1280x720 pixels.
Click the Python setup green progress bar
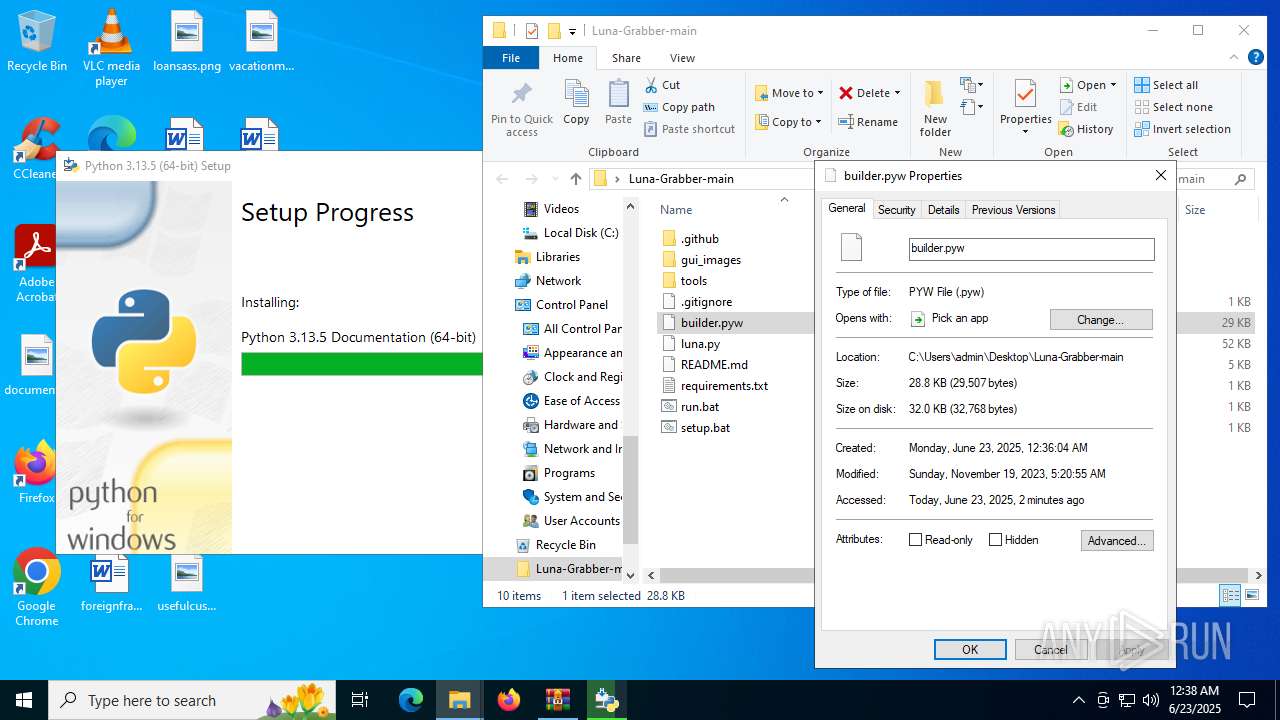tap(362, 364)
